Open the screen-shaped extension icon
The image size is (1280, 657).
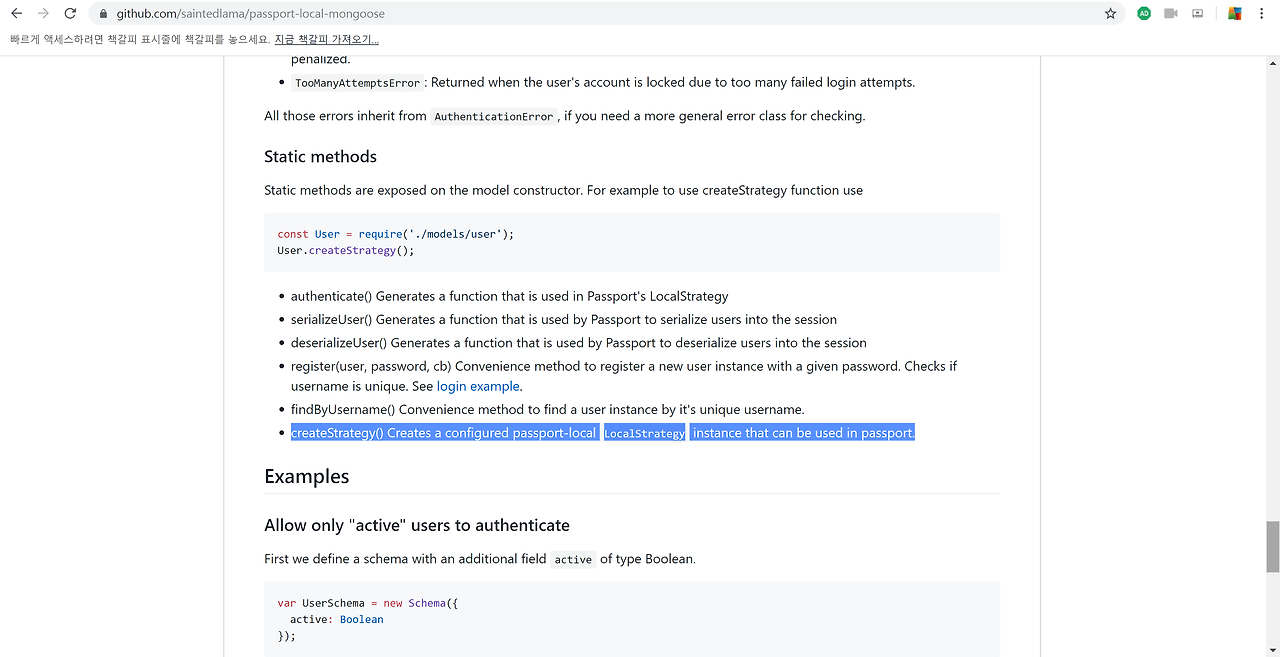[1198, 14]
